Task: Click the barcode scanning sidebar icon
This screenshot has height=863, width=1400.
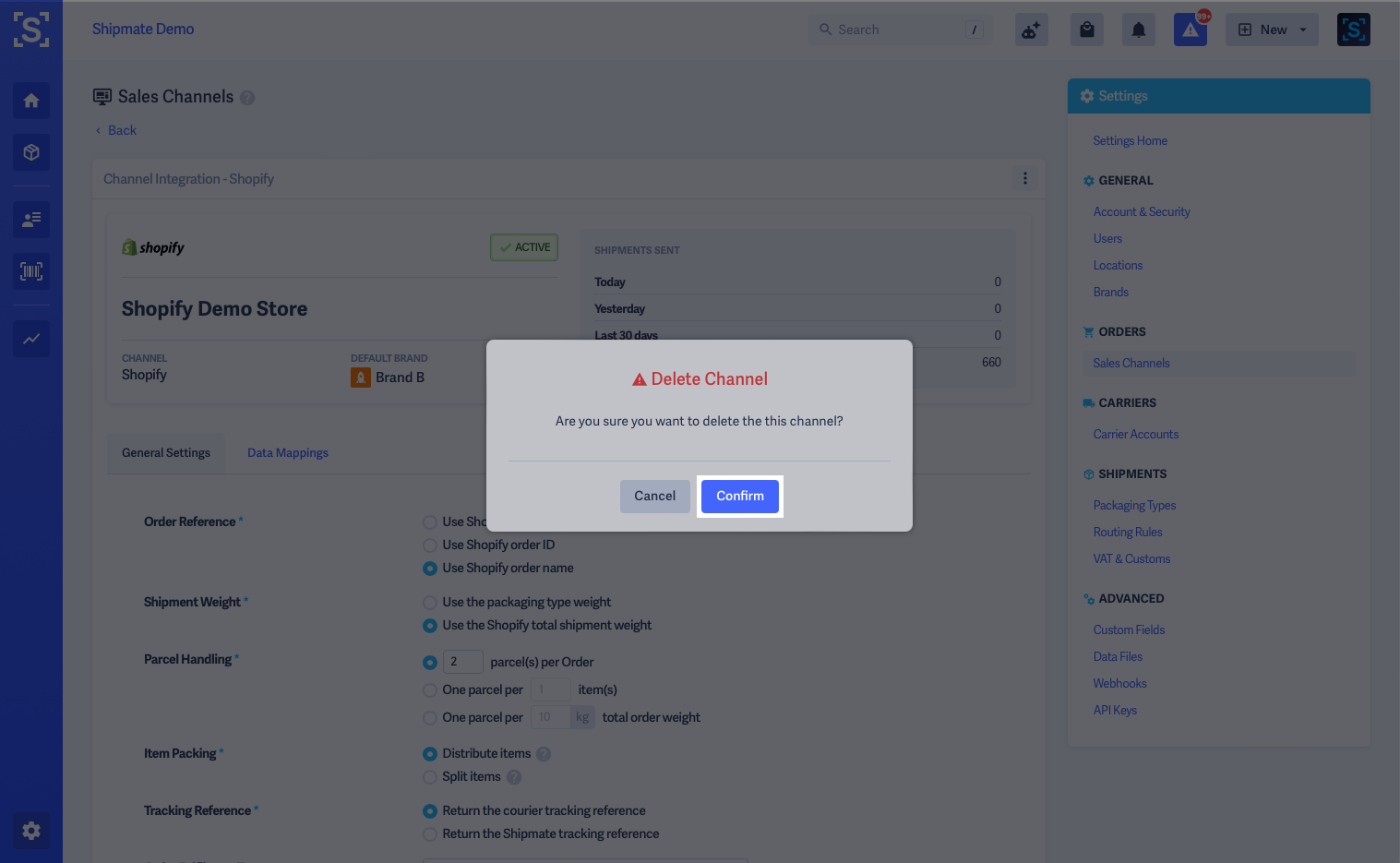Action: (30, 270)
